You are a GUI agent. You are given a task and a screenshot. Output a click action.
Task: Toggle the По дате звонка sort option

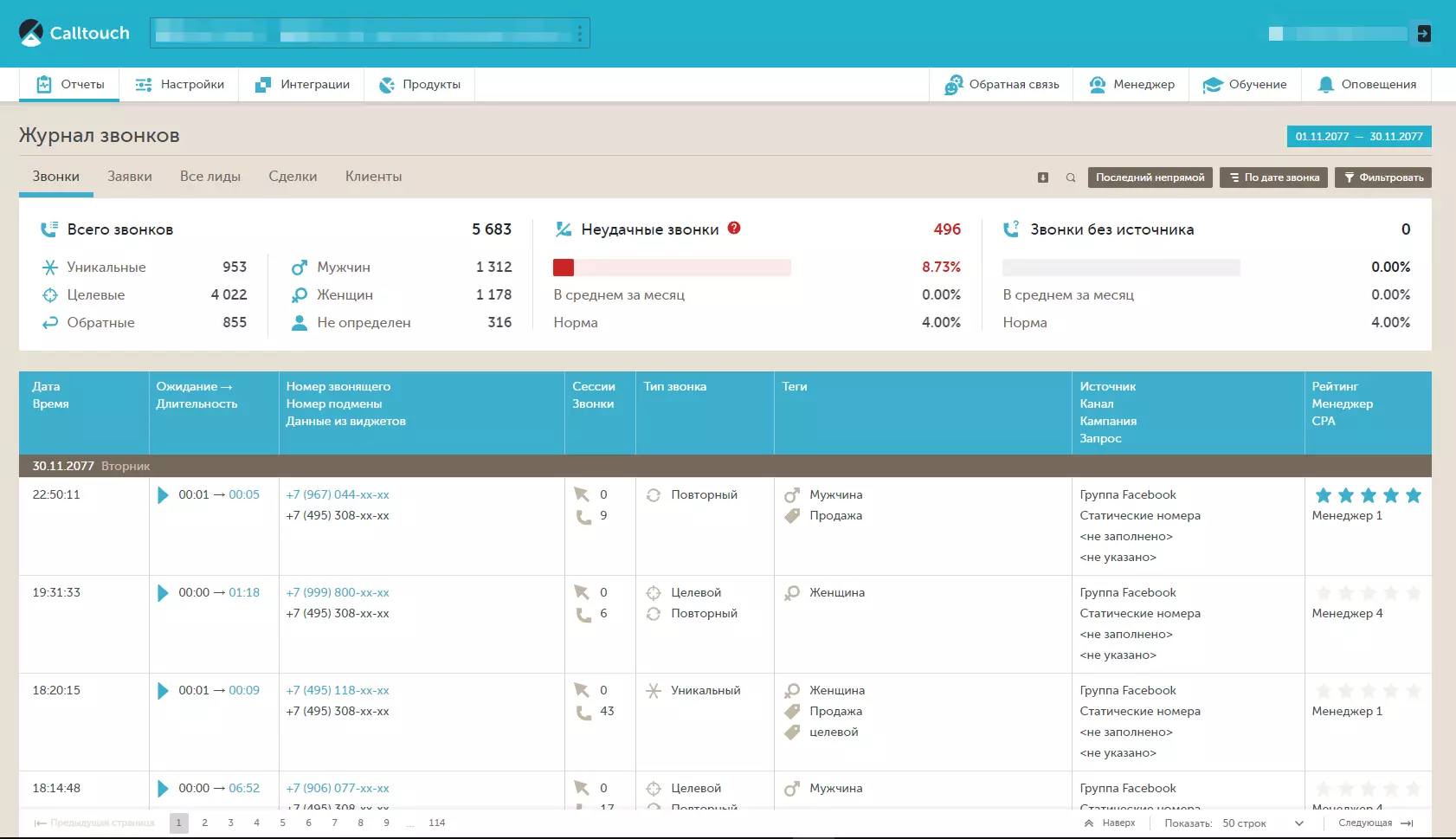[x=1273, y=177]
